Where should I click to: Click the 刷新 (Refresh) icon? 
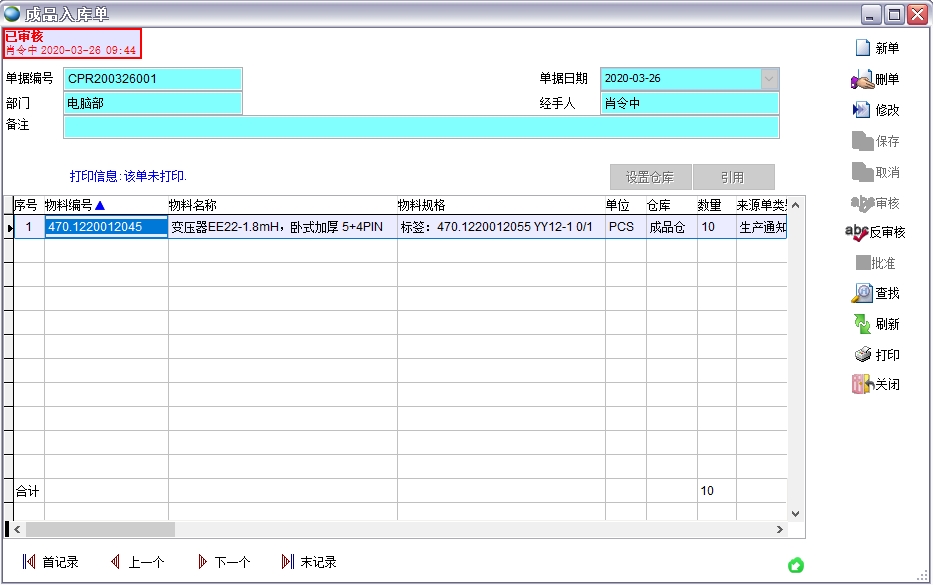[x=862, y=324]
